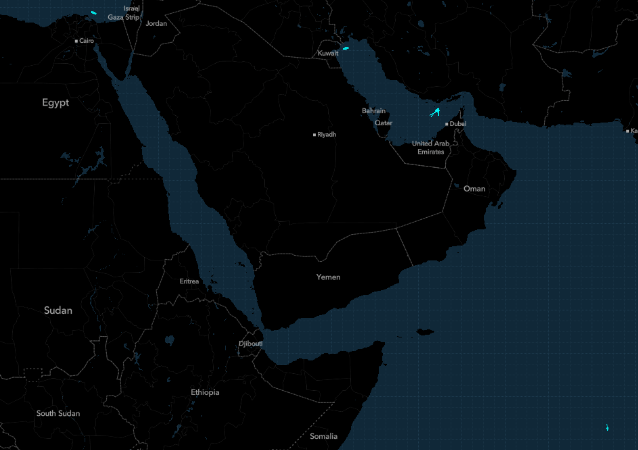Select the cyan track in the gulf by Dubai
This screenshot has height=450, width=638.
(x=435, y=112)
